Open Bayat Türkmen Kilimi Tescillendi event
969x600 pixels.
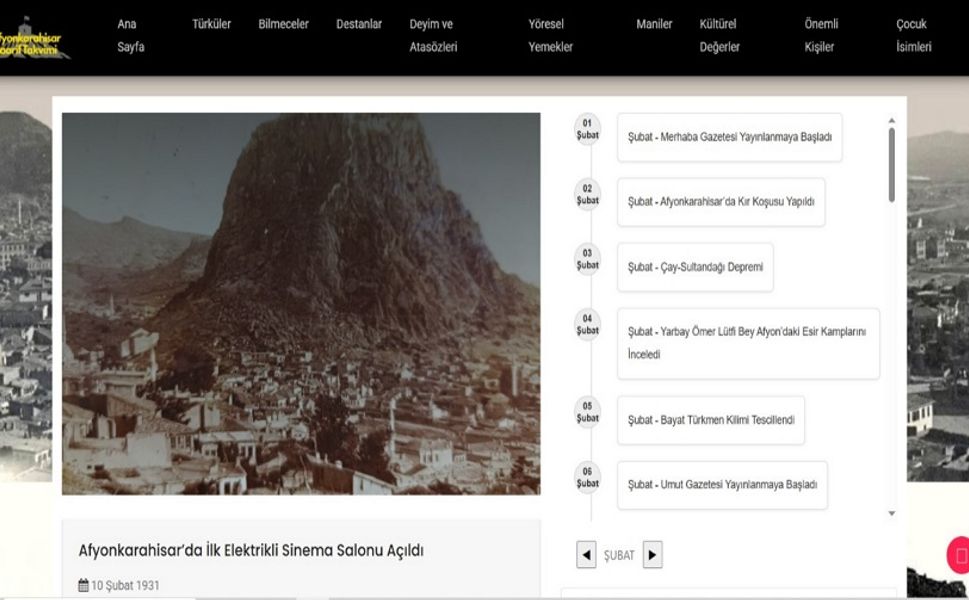pyautogui.click(x=710, y=420)
